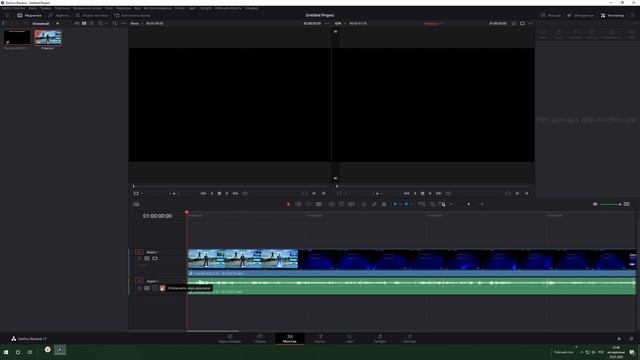Play the source viewer clip

(227, 193)
